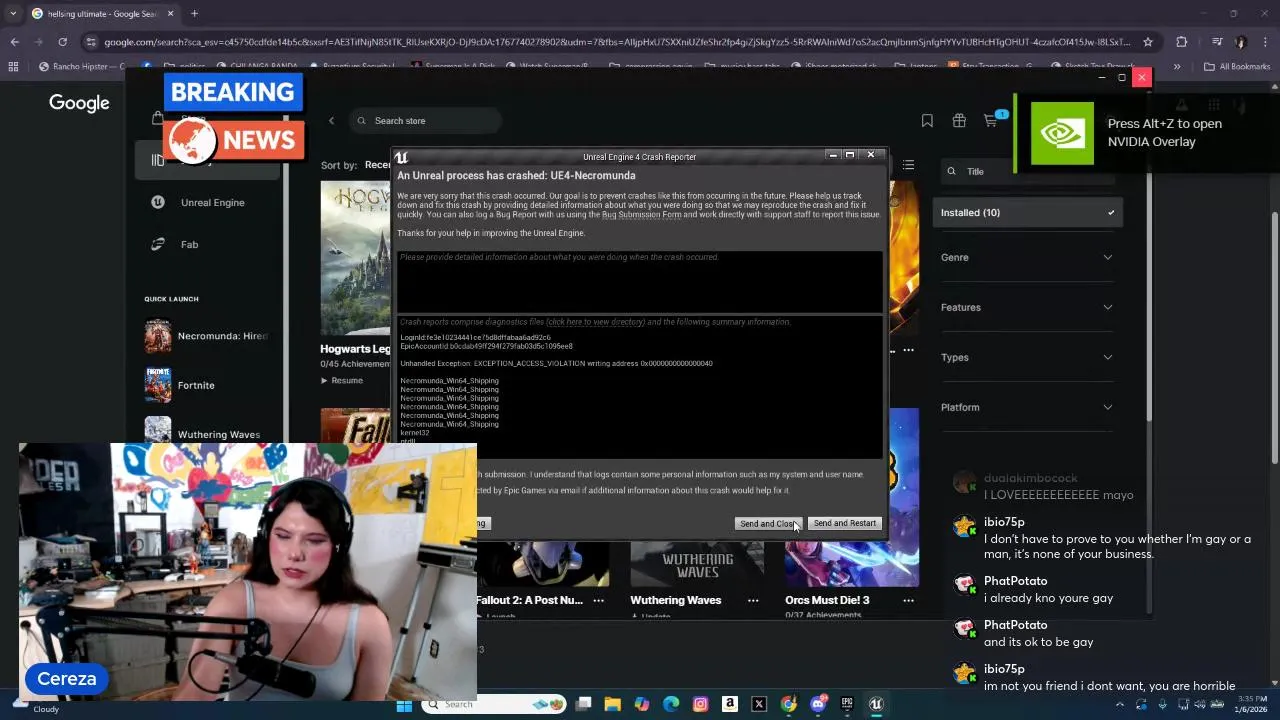This screenshot has height=720, width=1280.
Task: Open Sort by dropdown in library
Action: pyautogui.click(x=357, y=165)
